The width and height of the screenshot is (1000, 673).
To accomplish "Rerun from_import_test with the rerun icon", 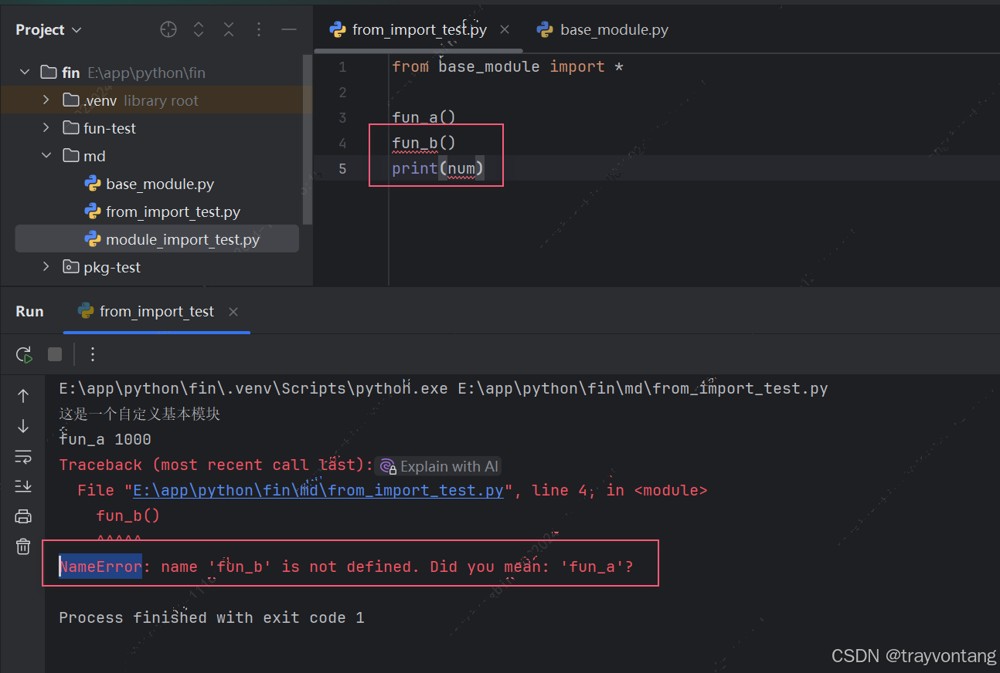I will 24,355.
